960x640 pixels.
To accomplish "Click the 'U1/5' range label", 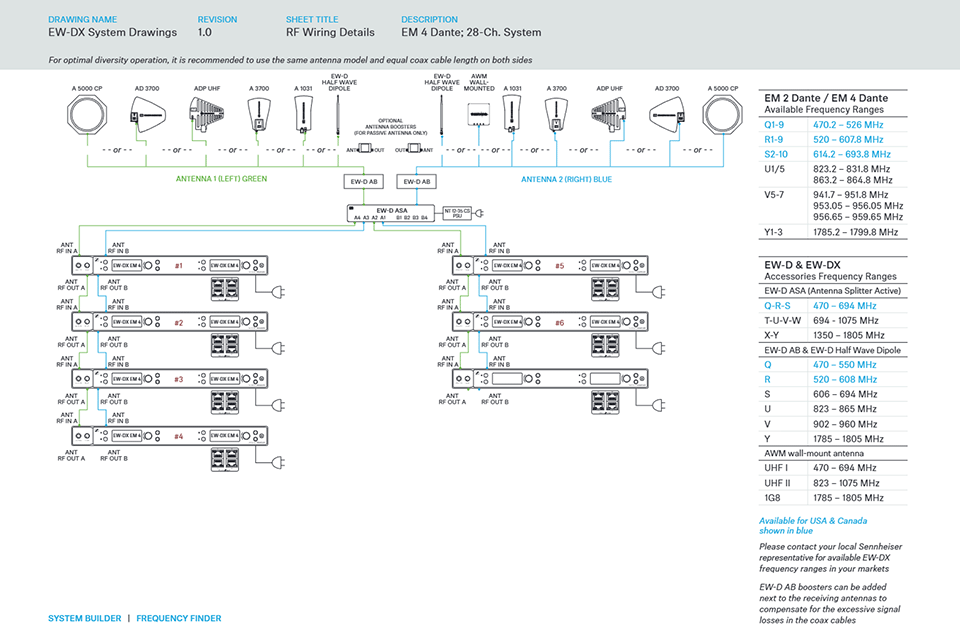I will (774, 169).
